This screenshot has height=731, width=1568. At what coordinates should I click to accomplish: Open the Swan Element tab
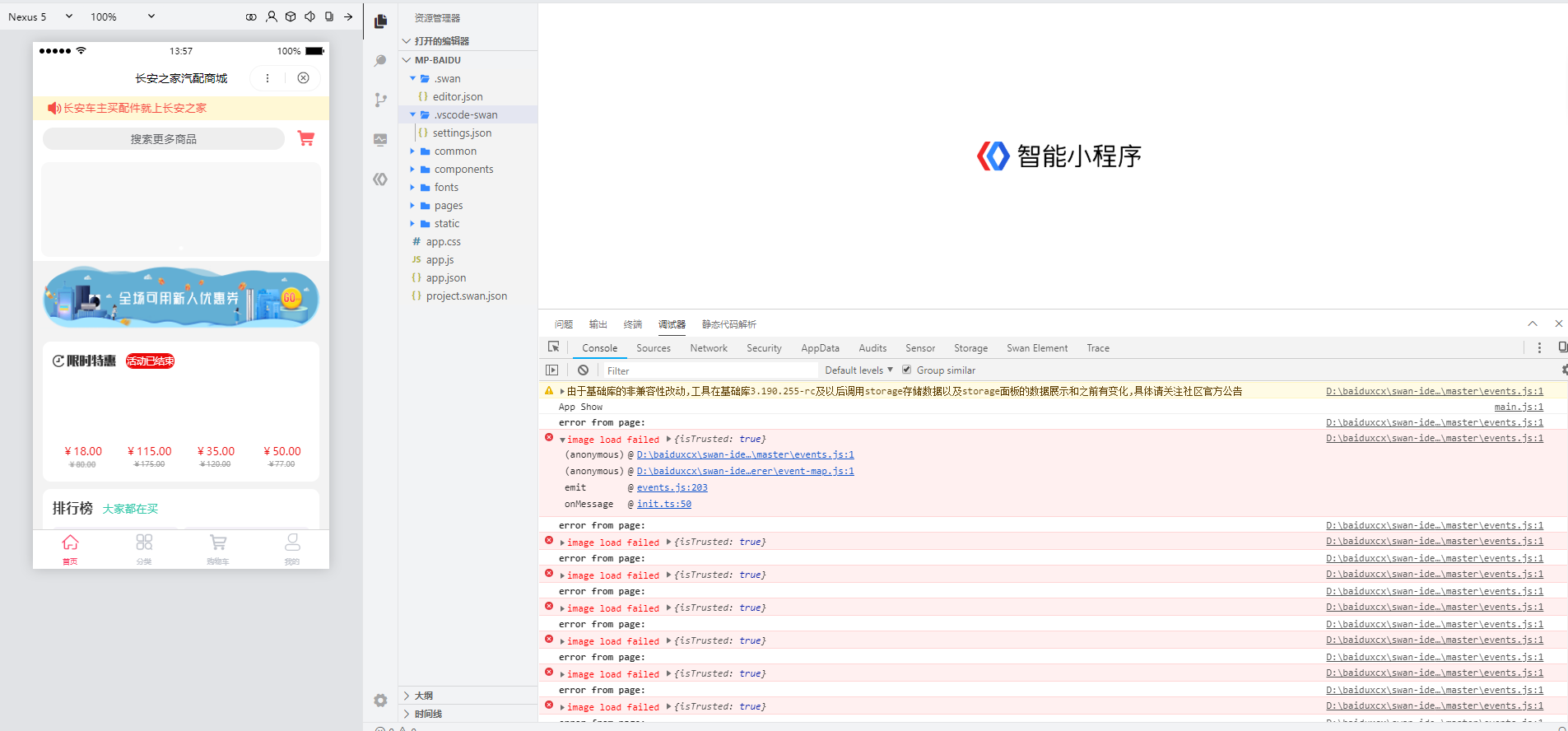coord(1037,348)
